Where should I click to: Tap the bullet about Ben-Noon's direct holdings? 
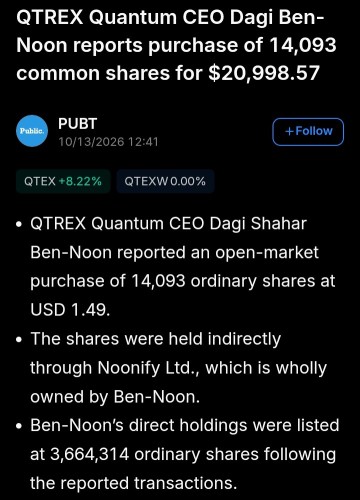pos(185,454)
